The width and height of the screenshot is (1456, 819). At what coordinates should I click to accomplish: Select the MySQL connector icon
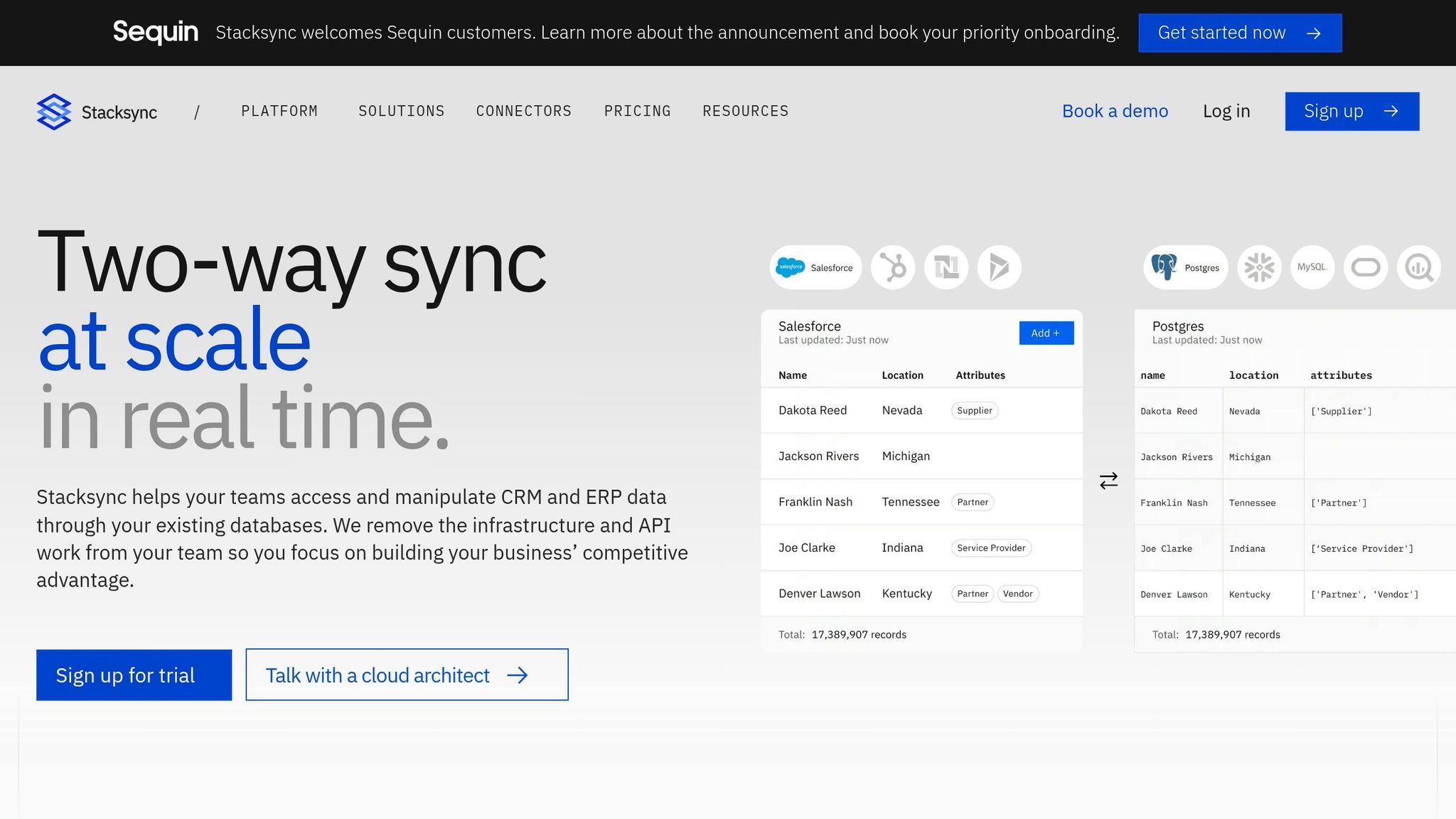1312,267
